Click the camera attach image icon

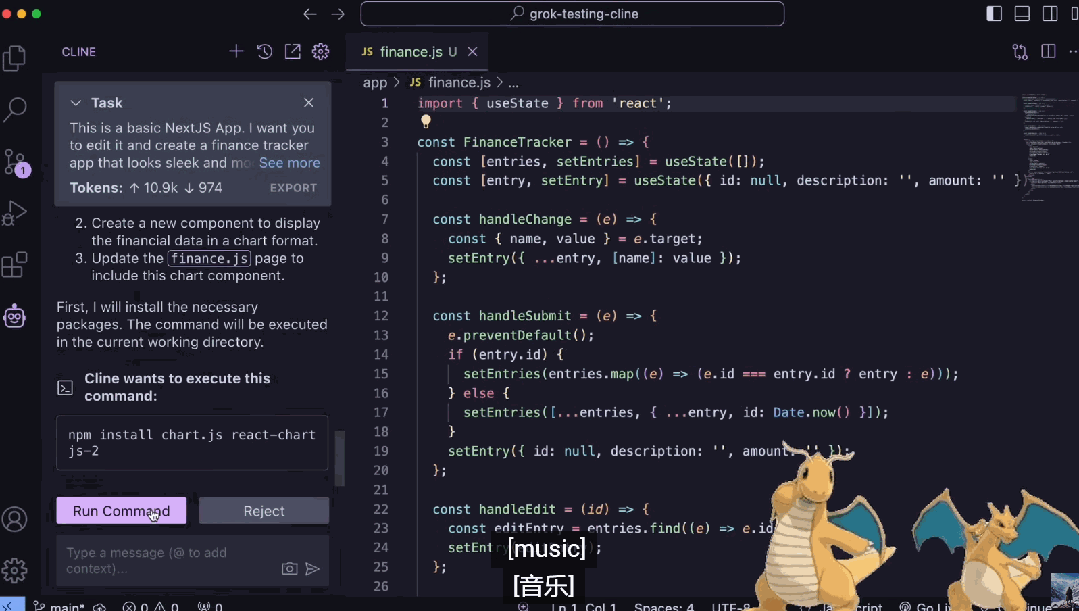point(290,568)
